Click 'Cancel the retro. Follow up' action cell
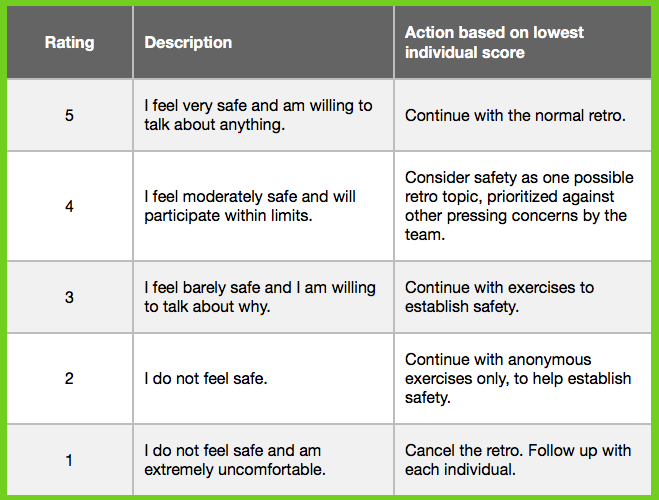The image size is (659, 500). click(523, 460)
